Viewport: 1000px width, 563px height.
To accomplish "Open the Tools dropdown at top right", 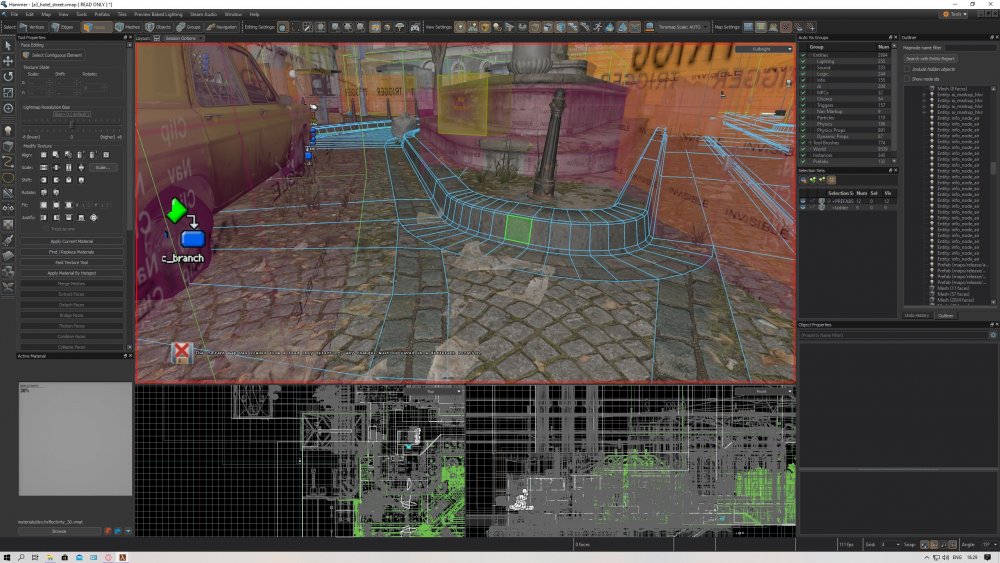I will [955, 14].
